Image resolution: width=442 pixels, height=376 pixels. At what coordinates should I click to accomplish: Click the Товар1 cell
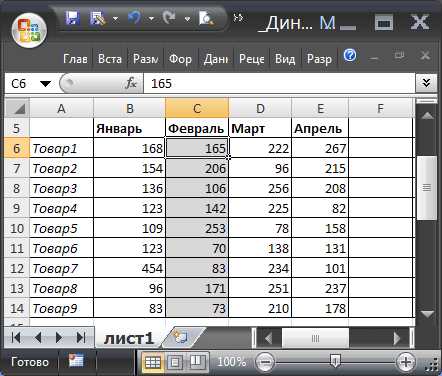pyautogui.click(x=61, y=148)
